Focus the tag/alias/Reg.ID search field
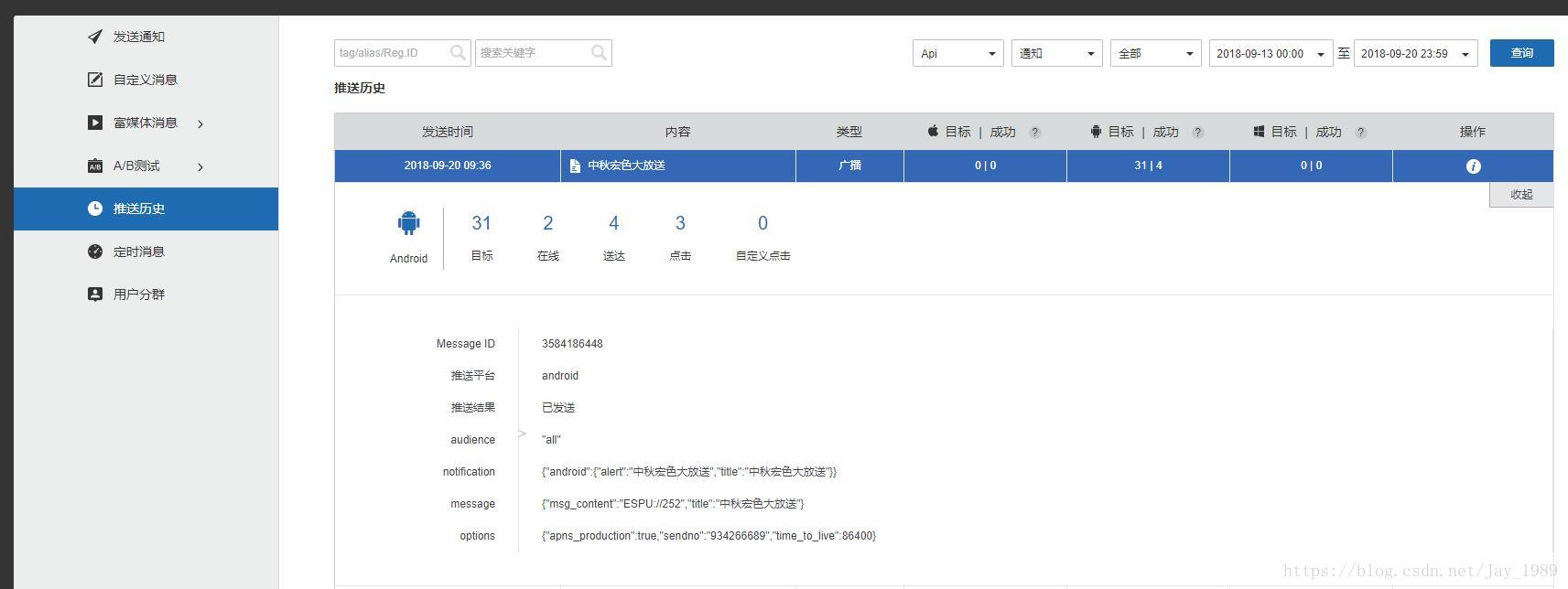The width and height of the screenshot is (1568, 589). point(403,53)
